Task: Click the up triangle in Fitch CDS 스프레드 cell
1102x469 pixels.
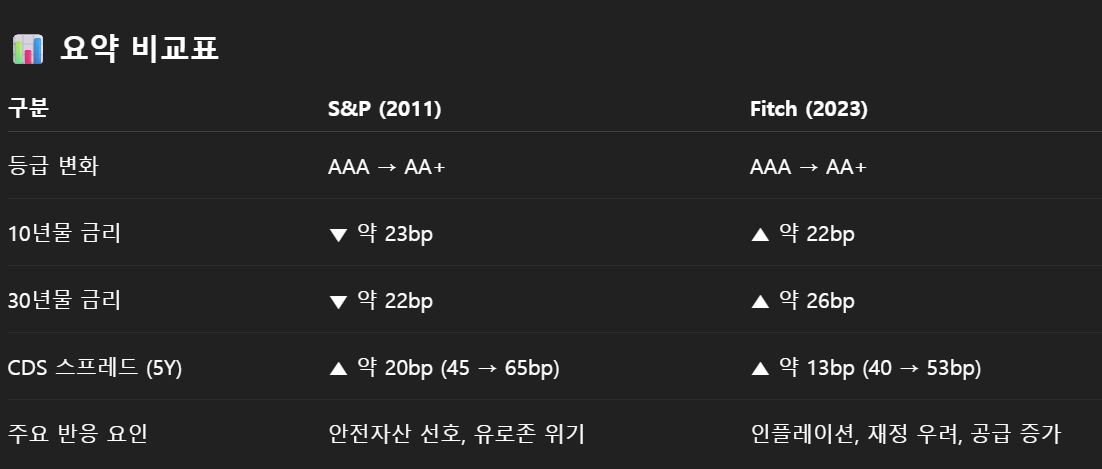Action: pyautogui.click(x=759, y=369)
